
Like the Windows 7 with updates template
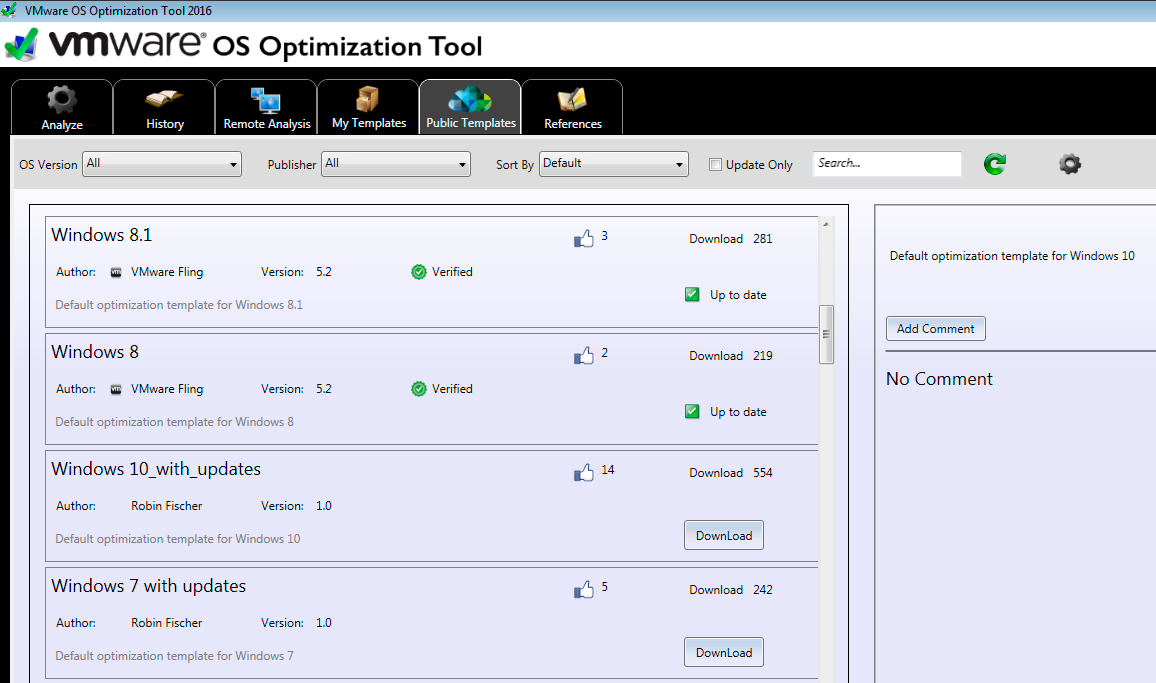click(x=584, y=590)
